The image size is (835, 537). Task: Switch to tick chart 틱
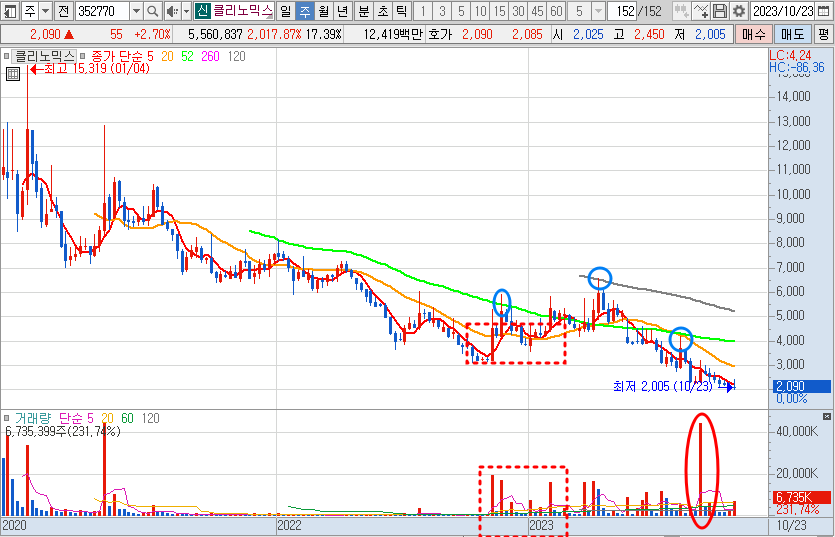[402, 11]
